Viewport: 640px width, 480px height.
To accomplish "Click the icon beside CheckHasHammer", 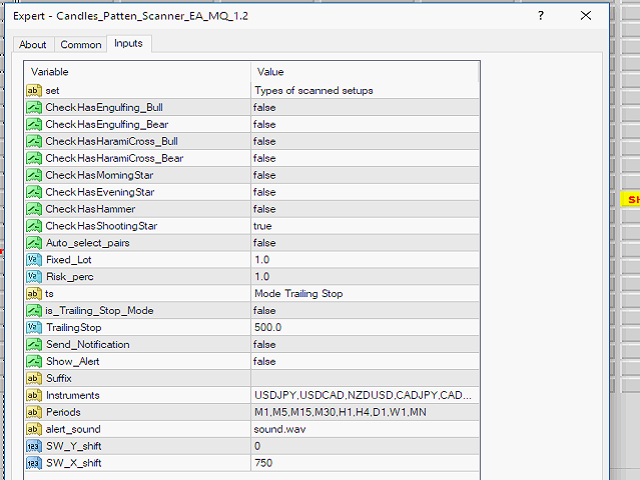I will [34, 209].
